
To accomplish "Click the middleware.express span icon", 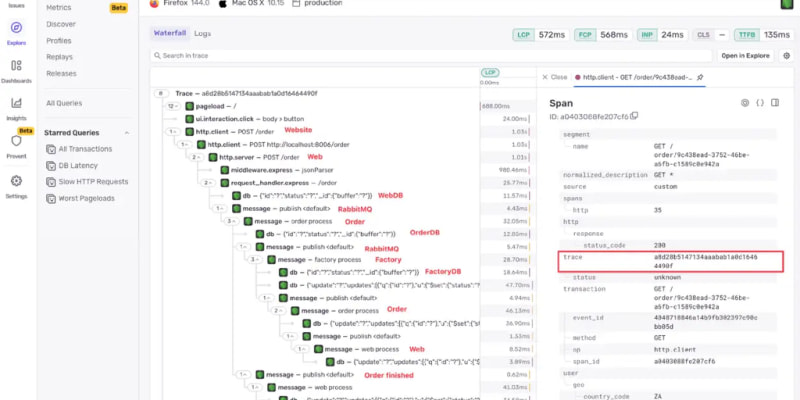I will tap(224, 170).
